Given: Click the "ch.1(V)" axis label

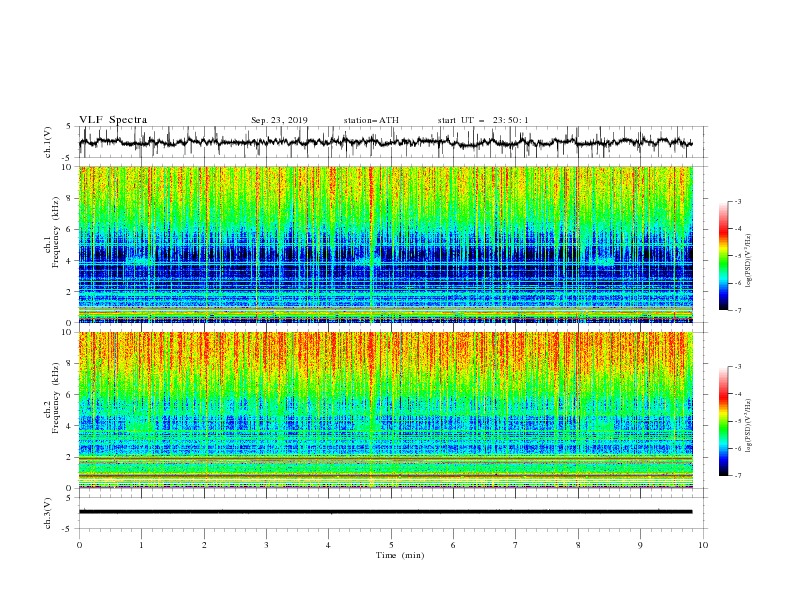Looking at the screenshot, I should pyautogui.click(x=48, y=142).
